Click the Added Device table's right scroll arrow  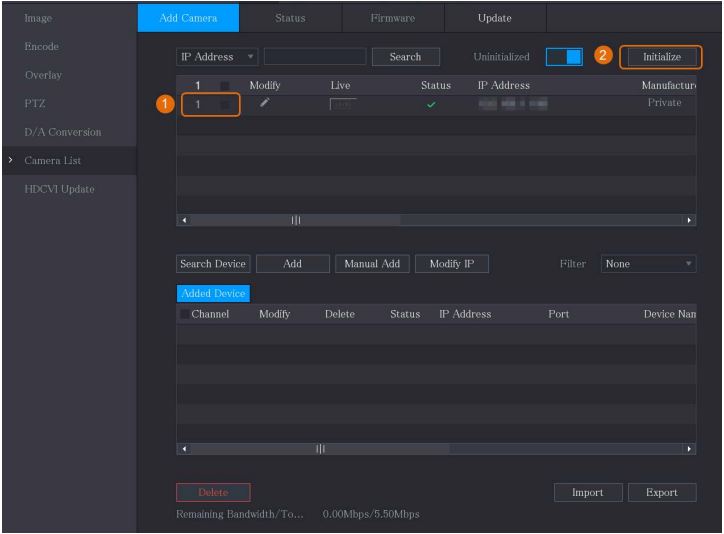[x=689, y=449]
